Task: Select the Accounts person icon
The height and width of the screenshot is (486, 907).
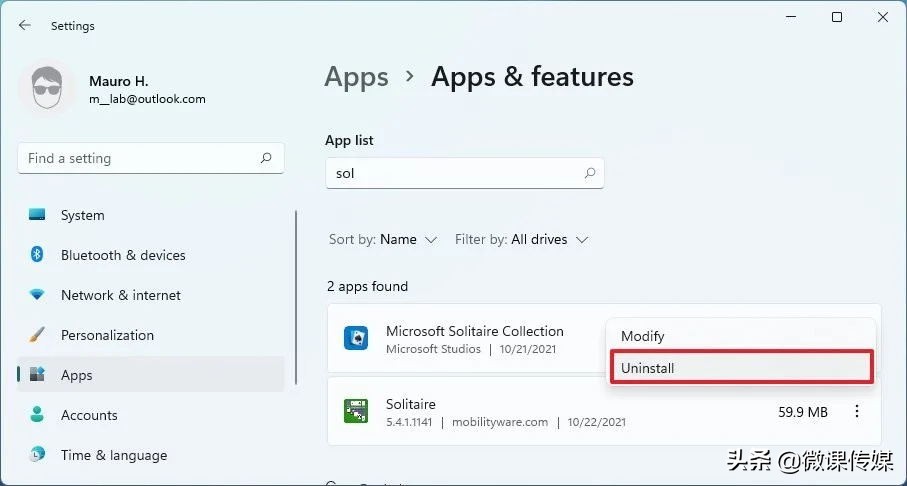Action: point(37,414)
